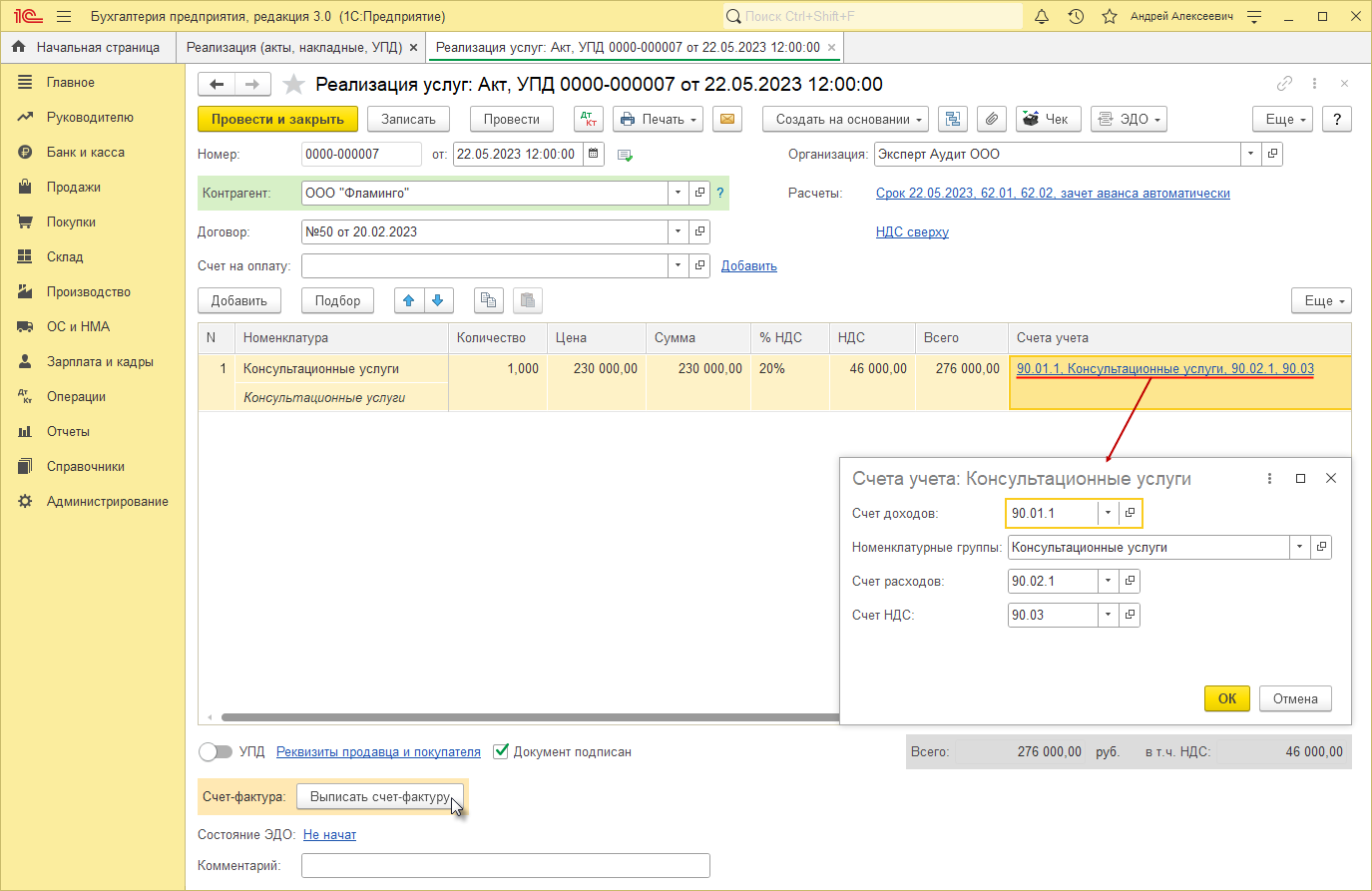Screen dimensions: 1372x891
Task: Click Провести и закрыть button
Action: coord(277,119)
